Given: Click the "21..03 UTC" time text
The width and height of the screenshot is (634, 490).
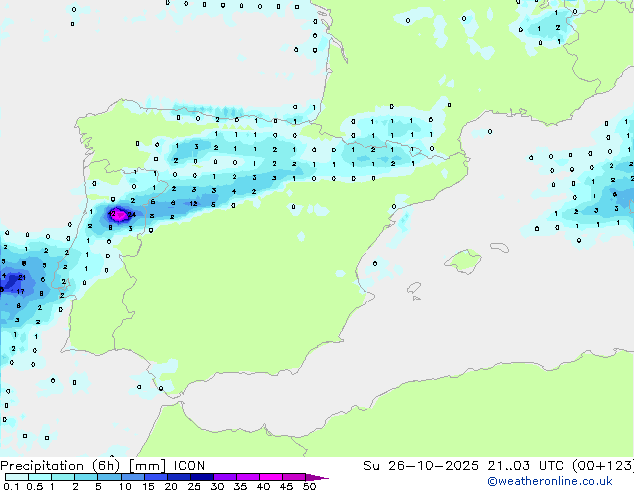Looking at the screenshot, I should coord(525,466).
